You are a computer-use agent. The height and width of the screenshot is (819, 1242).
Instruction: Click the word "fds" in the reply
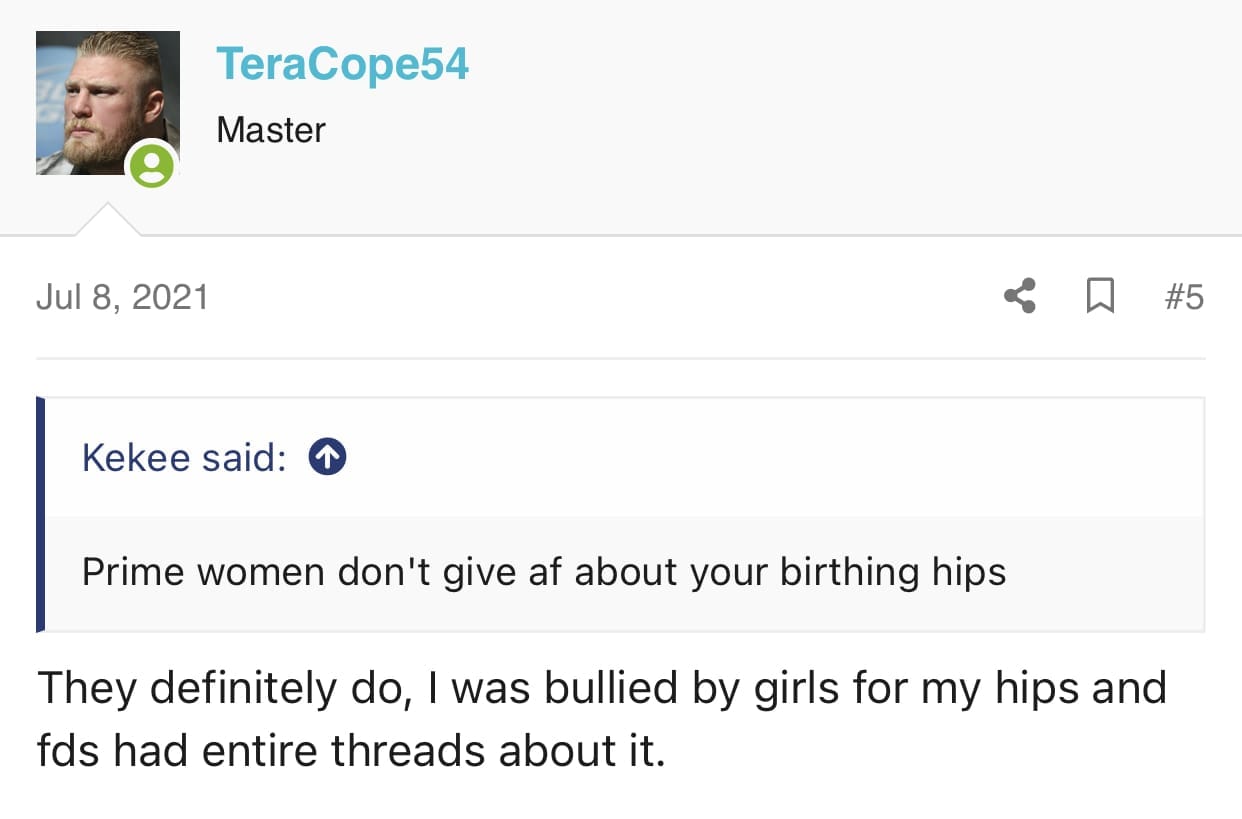click(68, 751)
